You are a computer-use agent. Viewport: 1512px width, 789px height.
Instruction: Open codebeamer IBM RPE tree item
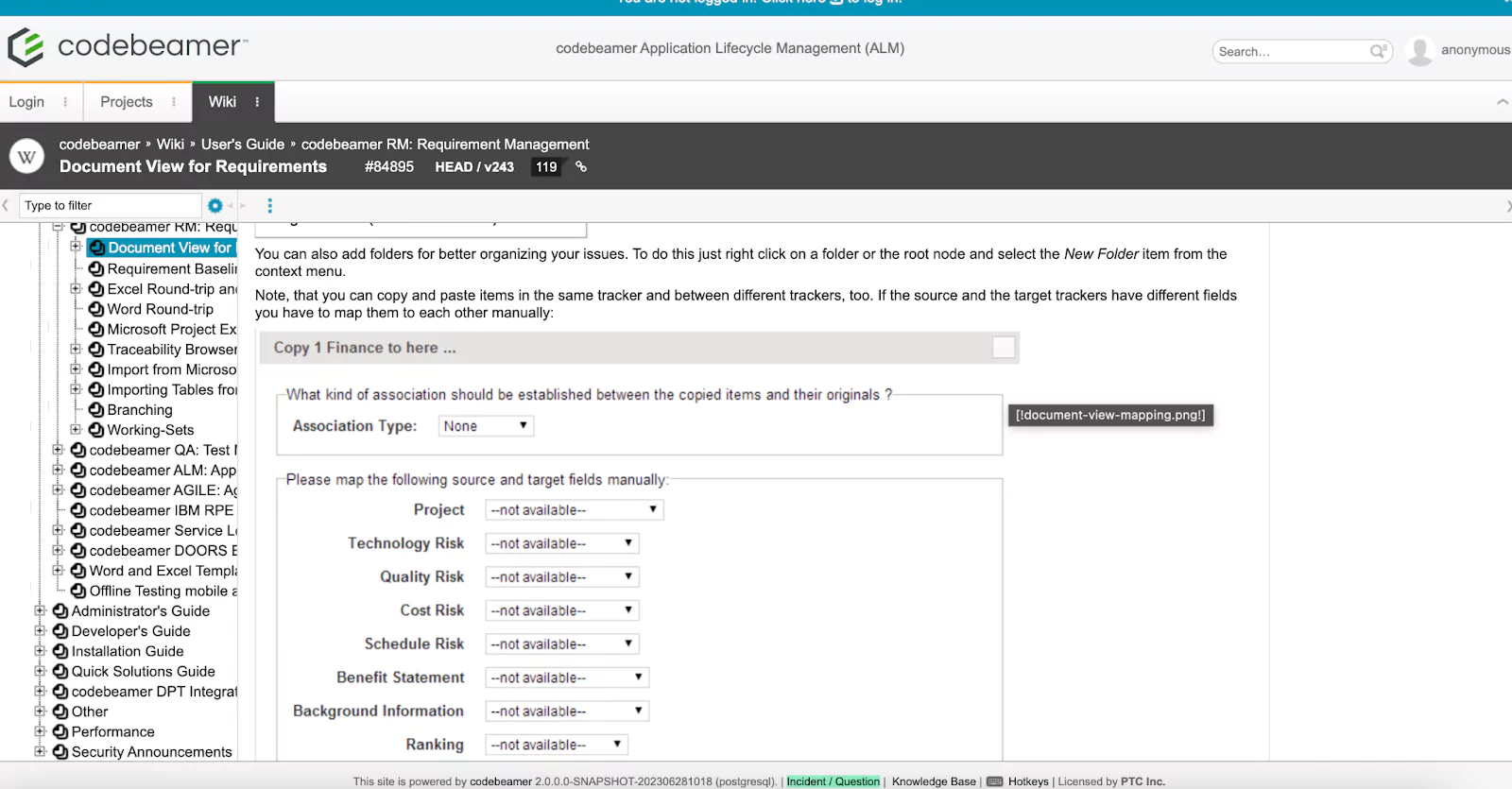[161, 510]
